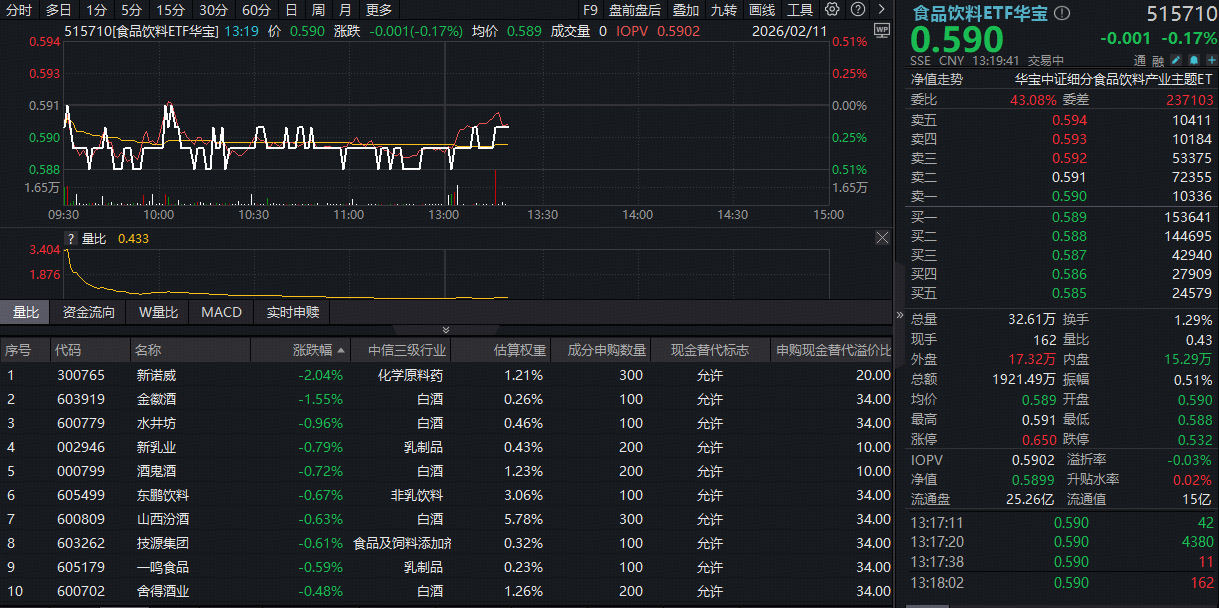This screenshot has width=1219, height=608.
Task: Click the WP screen icon on chart
Action: (881, 29)
